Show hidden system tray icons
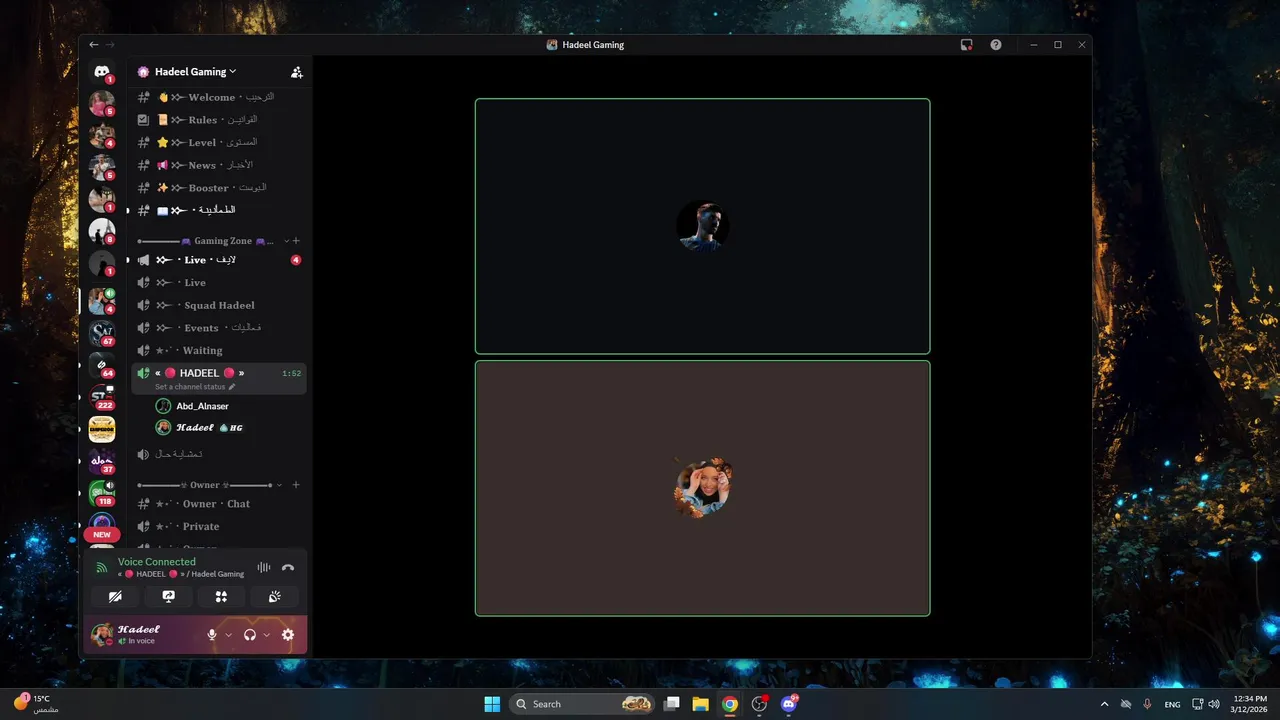Viewport: 1280px width, 720px height. [x=1104, y=704]
